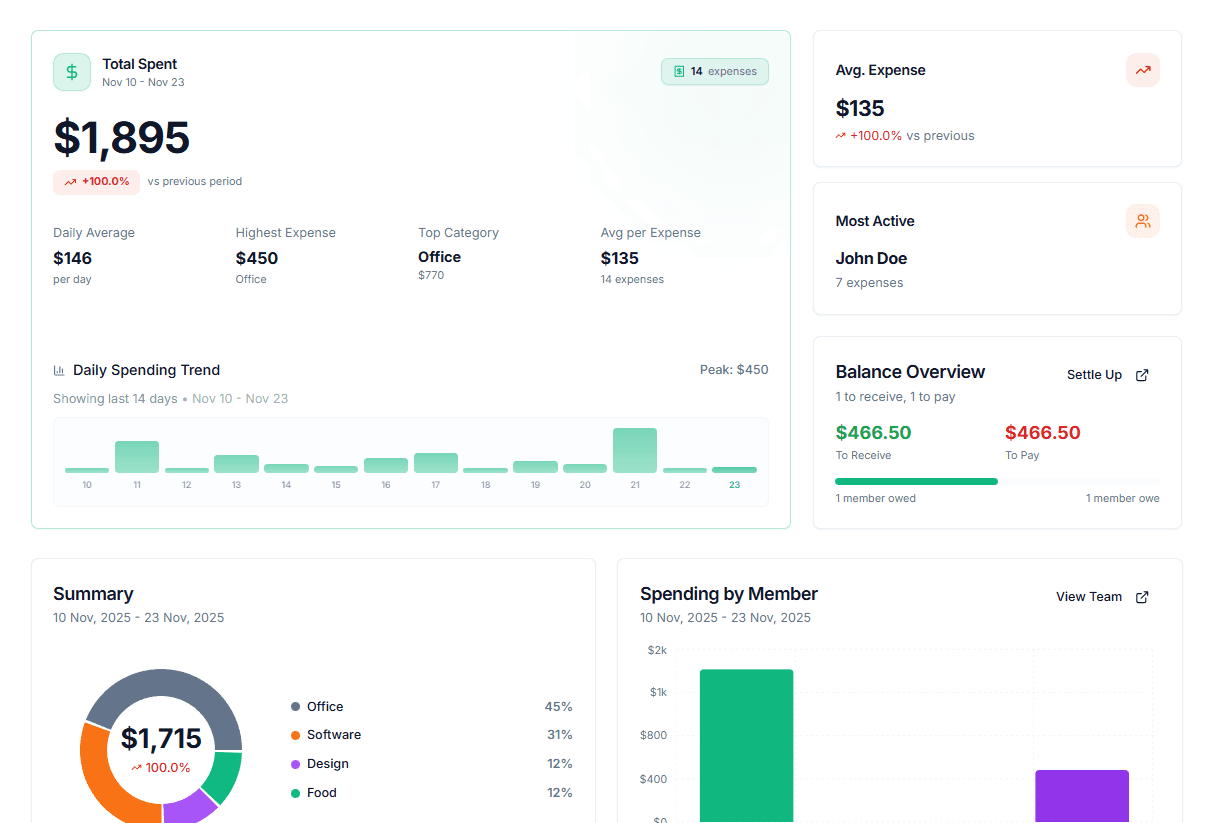
Task: Click the green balance progress bar
Action: click(x=916, y=481)
